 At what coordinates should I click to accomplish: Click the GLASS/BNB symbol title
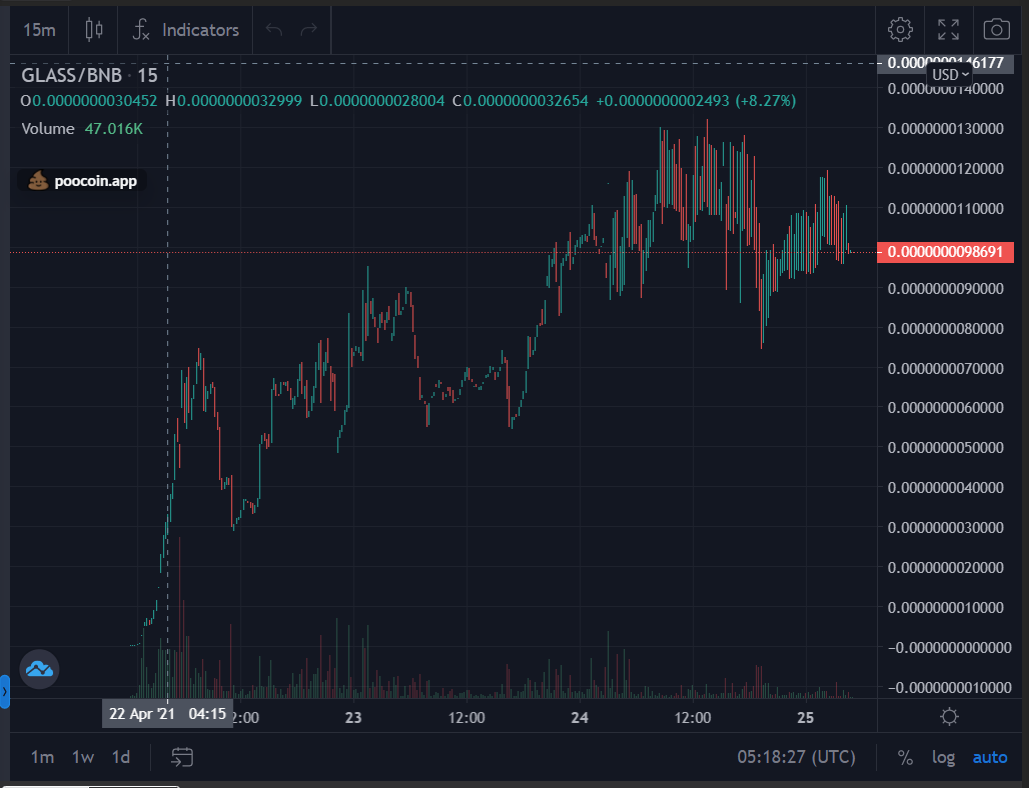(x=72, y=75)
